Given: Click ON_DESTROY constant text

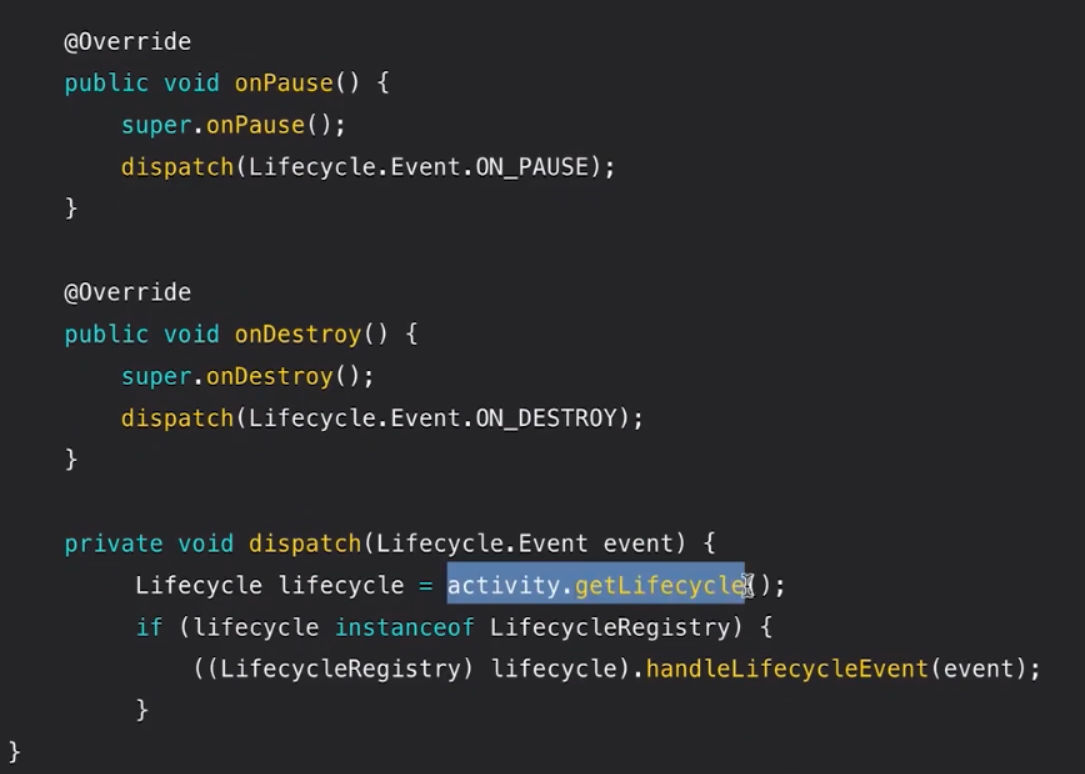Looking at the screenshot, I should tap(546, 418).
